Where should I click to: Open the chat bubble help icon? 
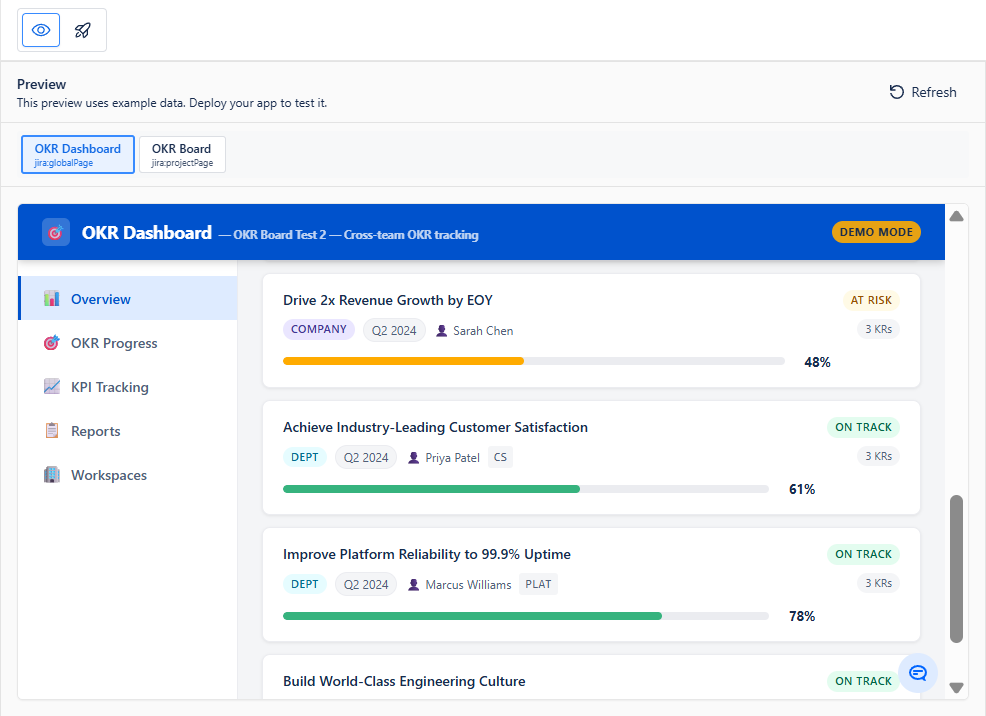click(917, 673)
